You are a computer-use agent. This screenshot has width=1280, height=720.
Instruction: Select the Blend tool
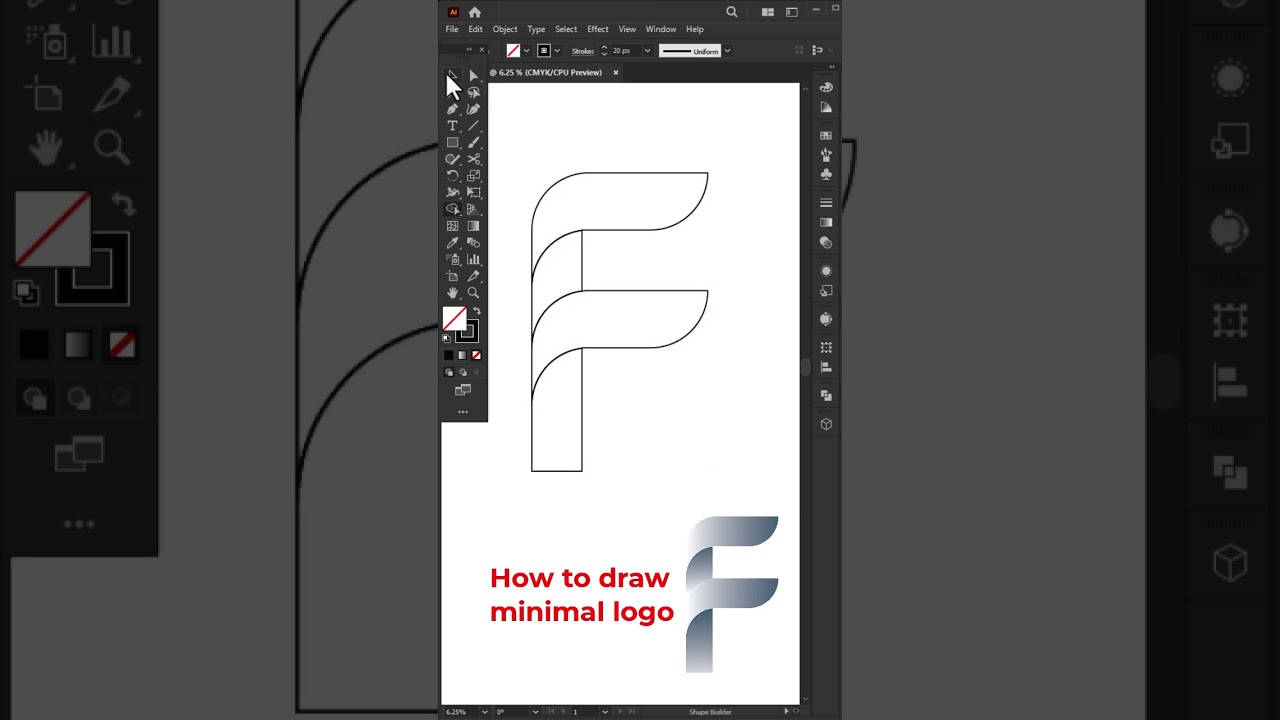pos(473,243)
